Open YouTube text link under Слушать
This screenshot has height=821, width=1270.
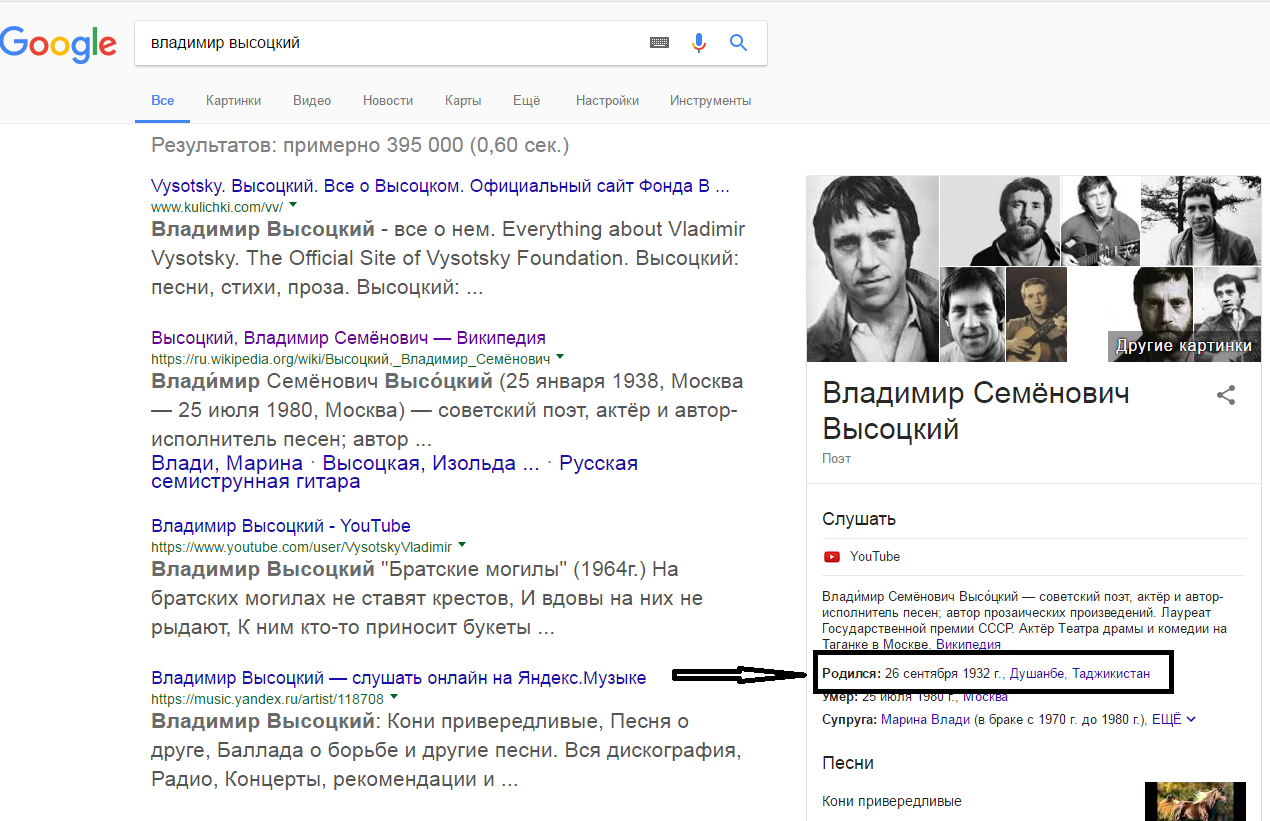coord(875,557)
